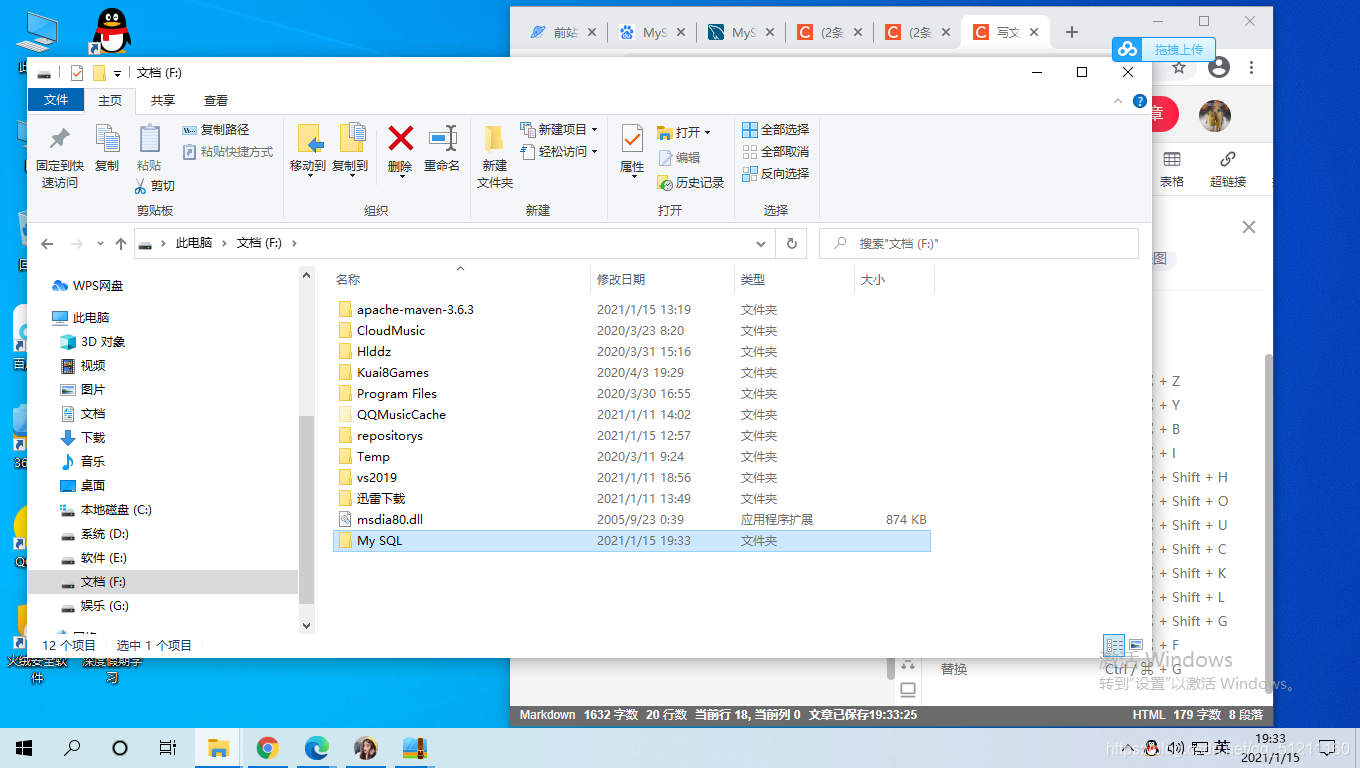Viewport: 1360px width, 768px height.
Task: Click the Back navigation arrow
Action: coord(46,243)
